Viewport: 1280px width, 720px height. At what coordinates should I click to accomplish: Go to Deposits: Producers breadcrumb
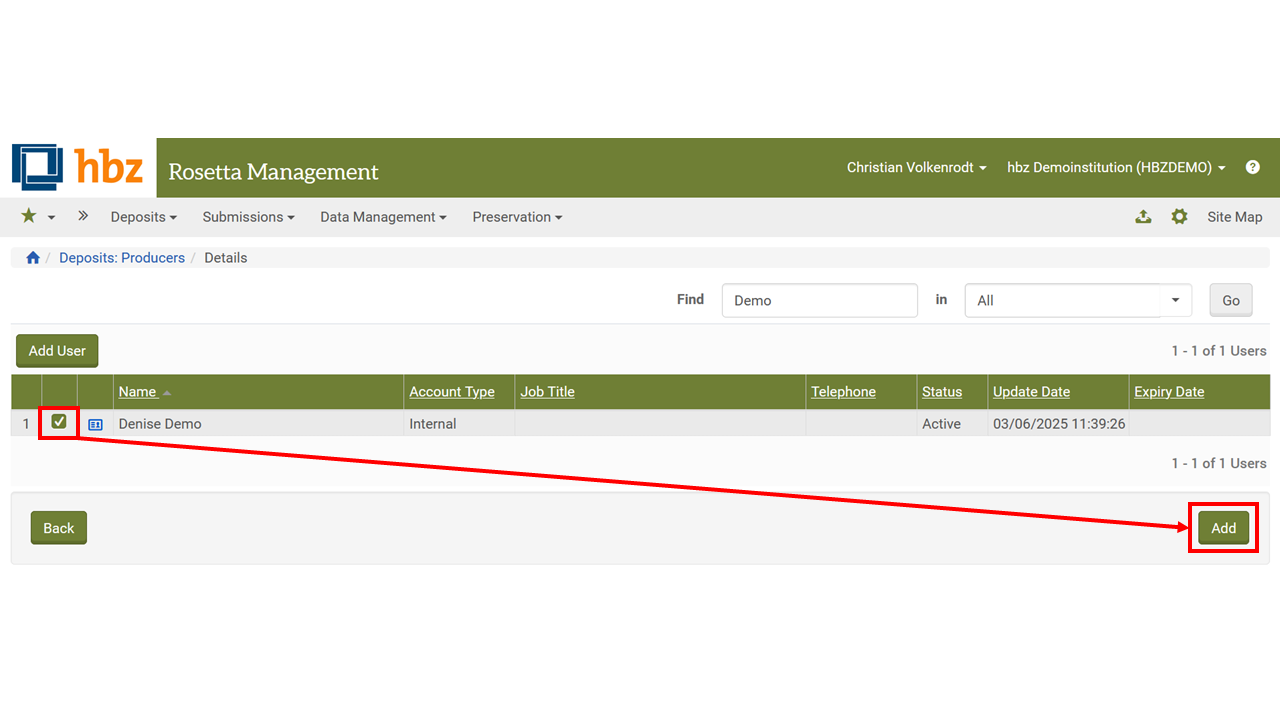pyautogui.click(x=122, y=258)
